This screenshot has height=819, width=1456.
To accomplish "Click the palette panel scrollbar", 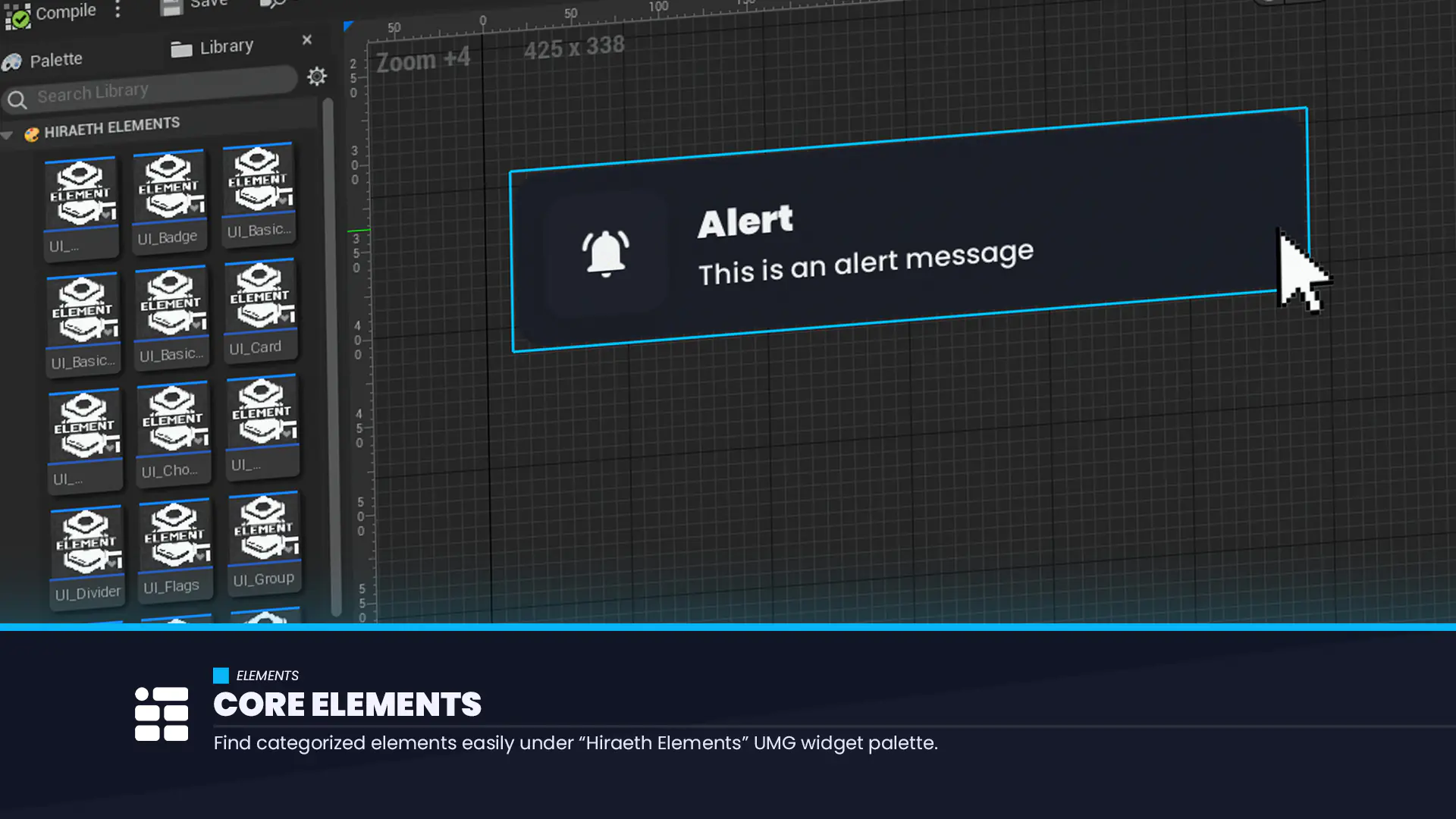I will coord(331,356).
